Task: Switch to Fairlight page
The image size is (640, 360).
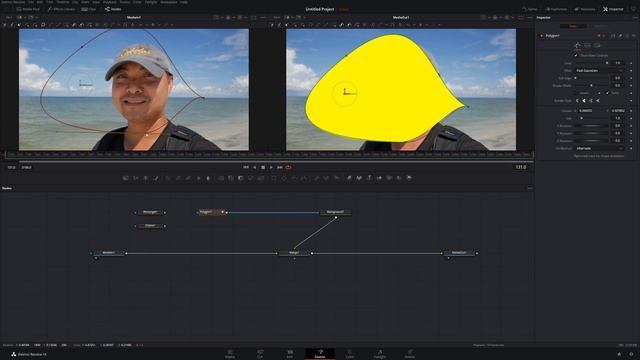Action: coord(380,354)
